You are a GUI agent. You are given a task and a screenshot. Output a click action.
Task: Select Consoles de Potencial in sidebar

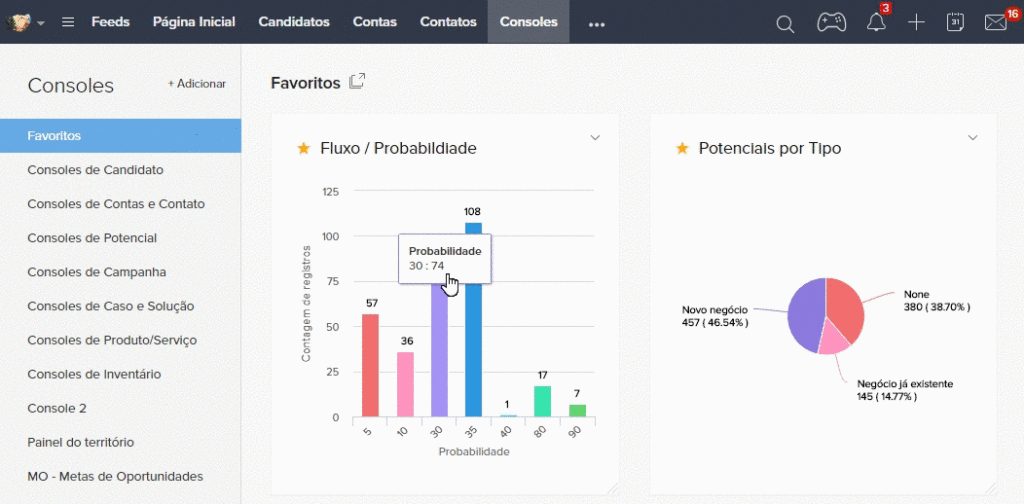coord(92,238)
